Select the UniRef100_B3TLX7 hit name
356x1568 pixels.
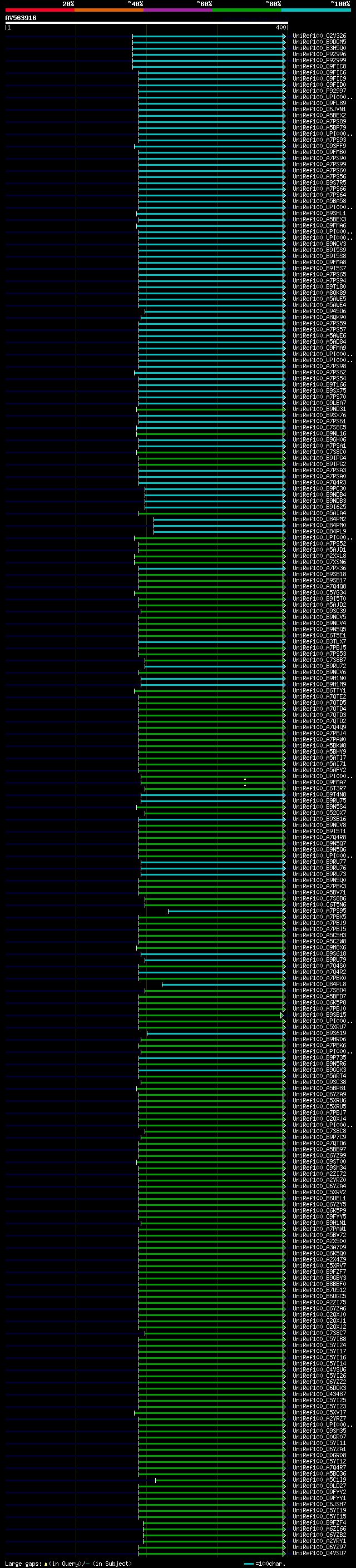click(x=319, y=641)
